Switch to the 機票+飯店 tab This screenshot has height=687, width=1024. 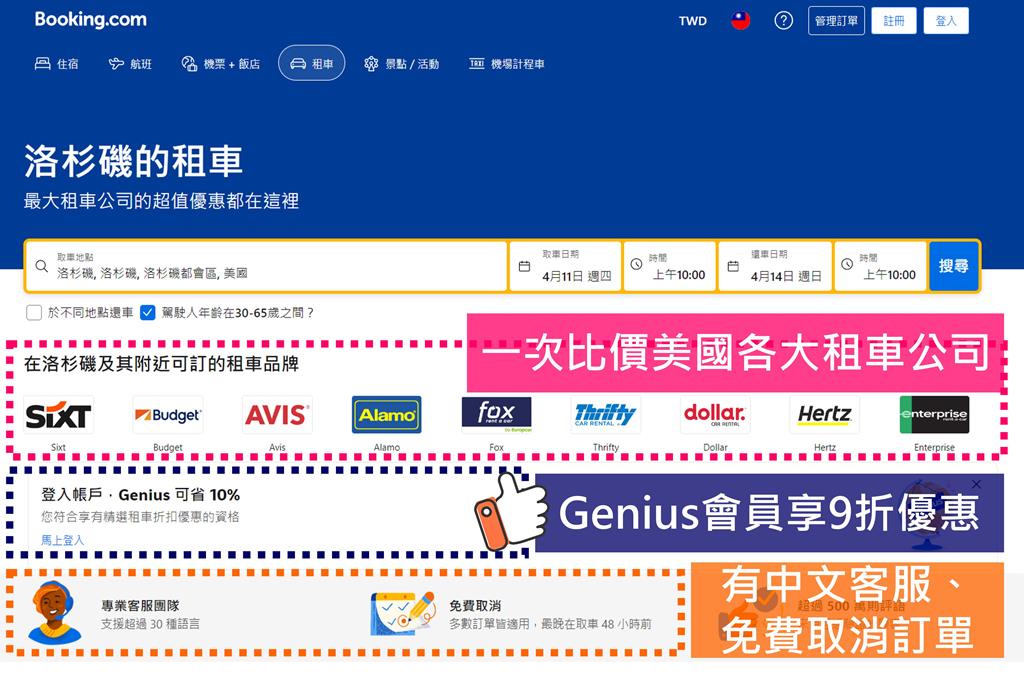pos(221,63)
